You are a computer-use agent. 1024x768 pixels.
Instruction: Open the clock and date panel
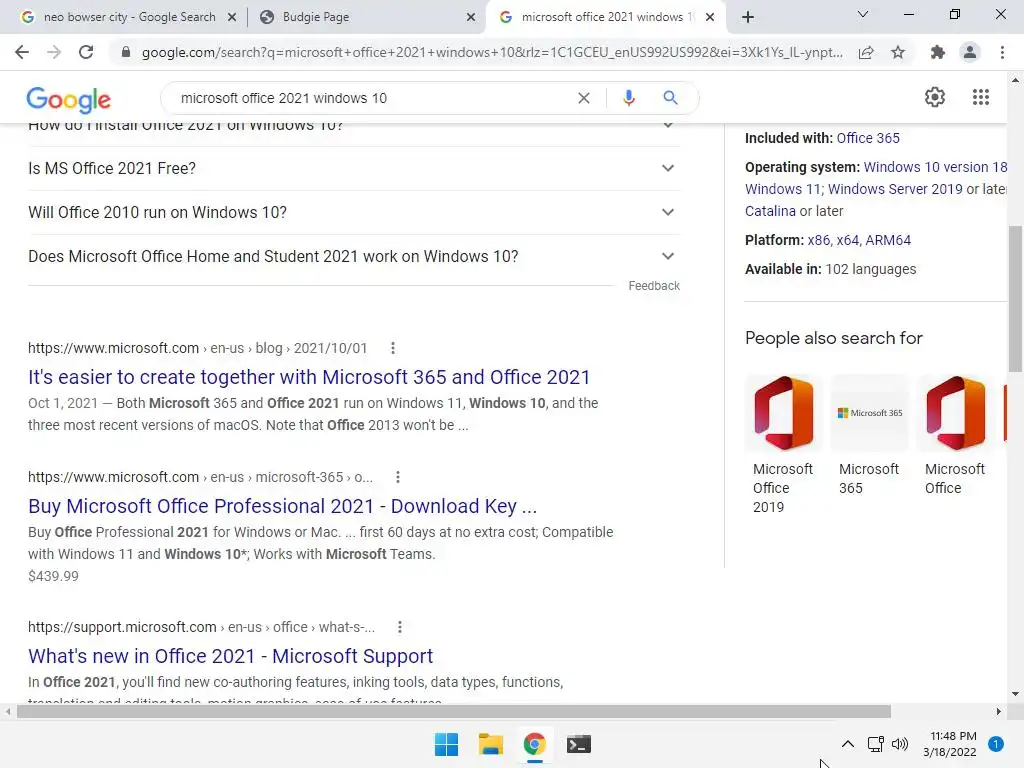click(x=950, y=744)
